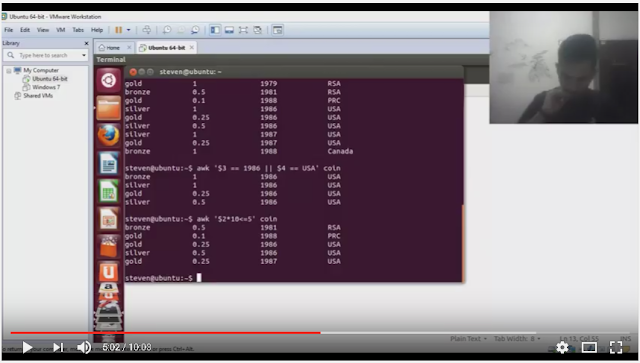
Task: Launch LibreOffice Impress from the launcher
Action: point(108,219)
